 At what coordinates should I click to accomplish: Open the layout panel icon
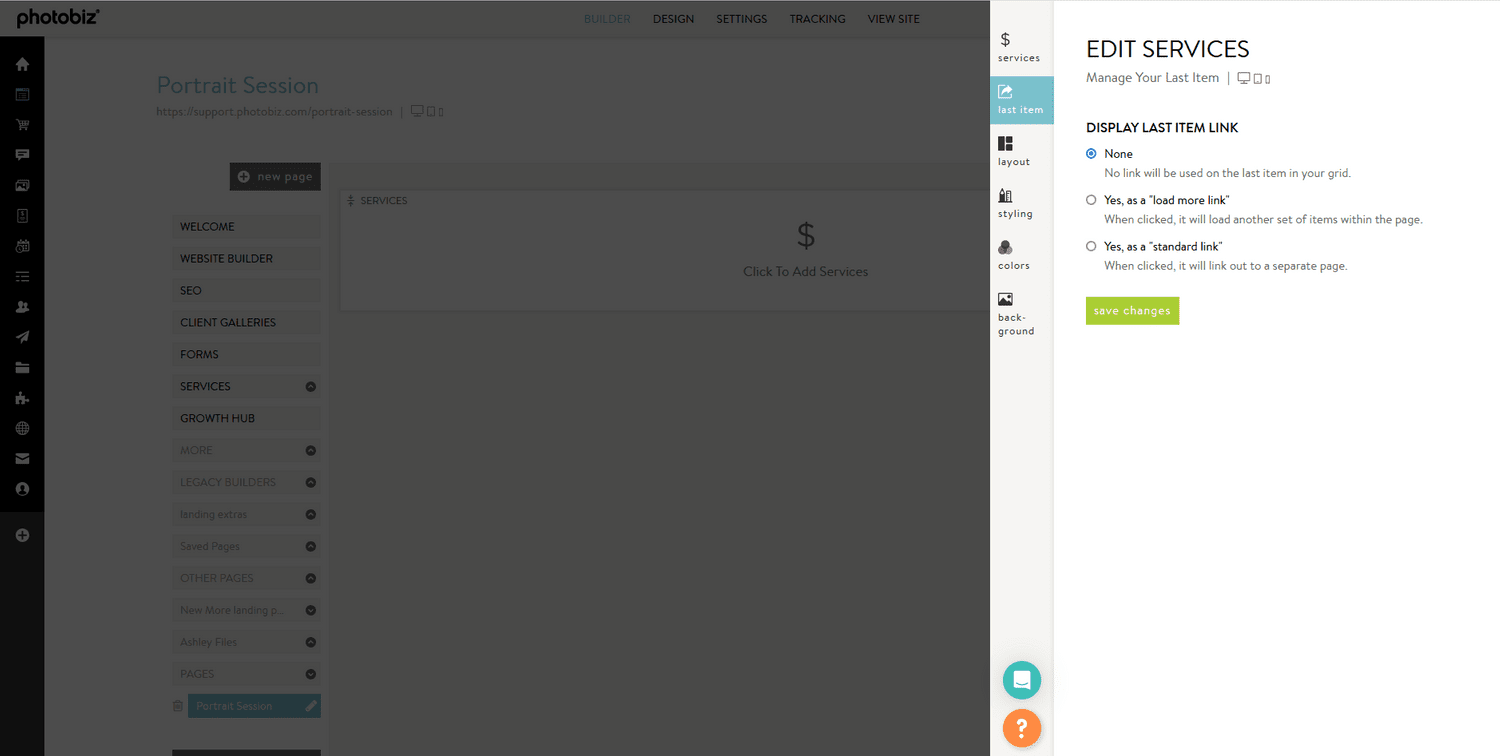[1013, 151]
